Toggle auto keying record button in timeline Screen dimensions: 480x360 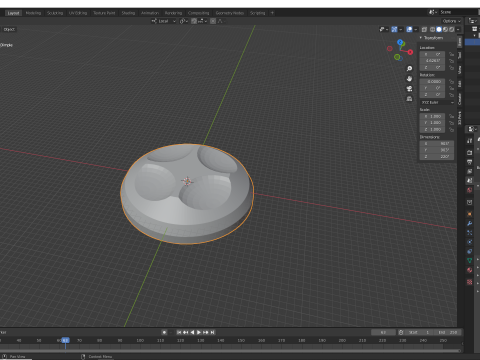click(x=164, y=332)
